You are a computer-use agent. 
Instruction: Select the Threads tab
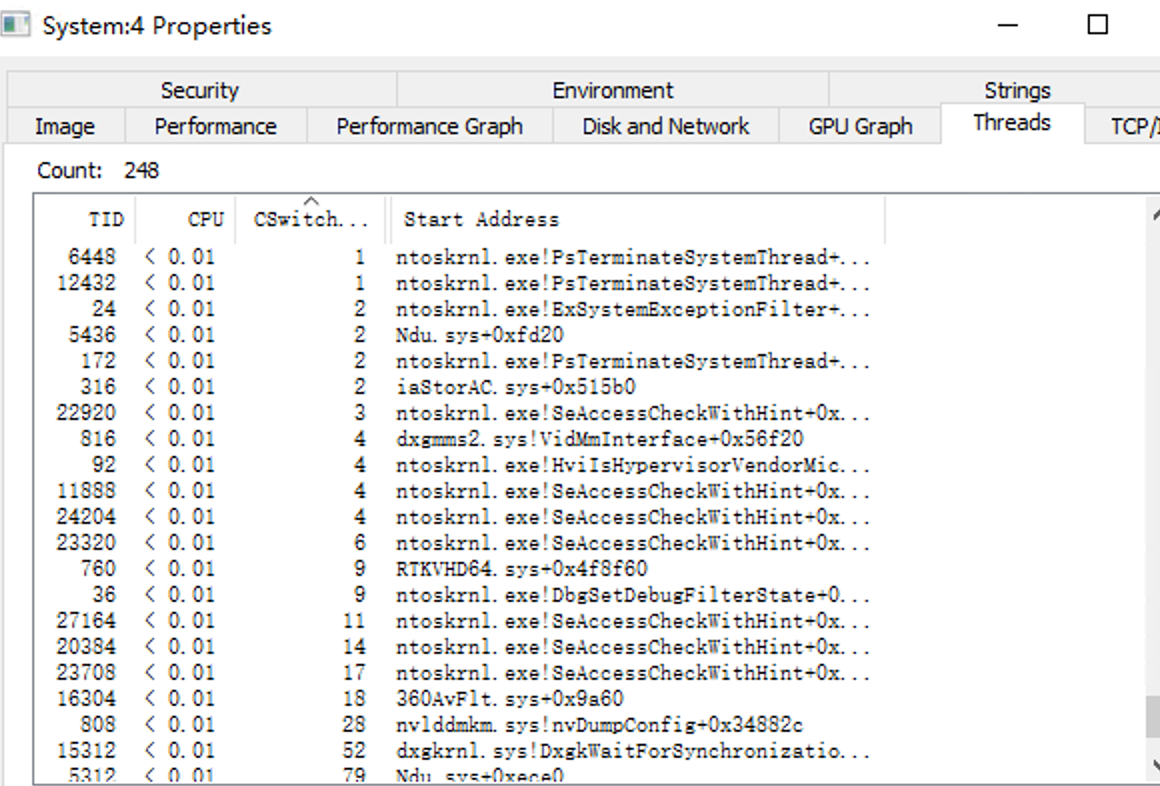click(x=1012, y=123)
